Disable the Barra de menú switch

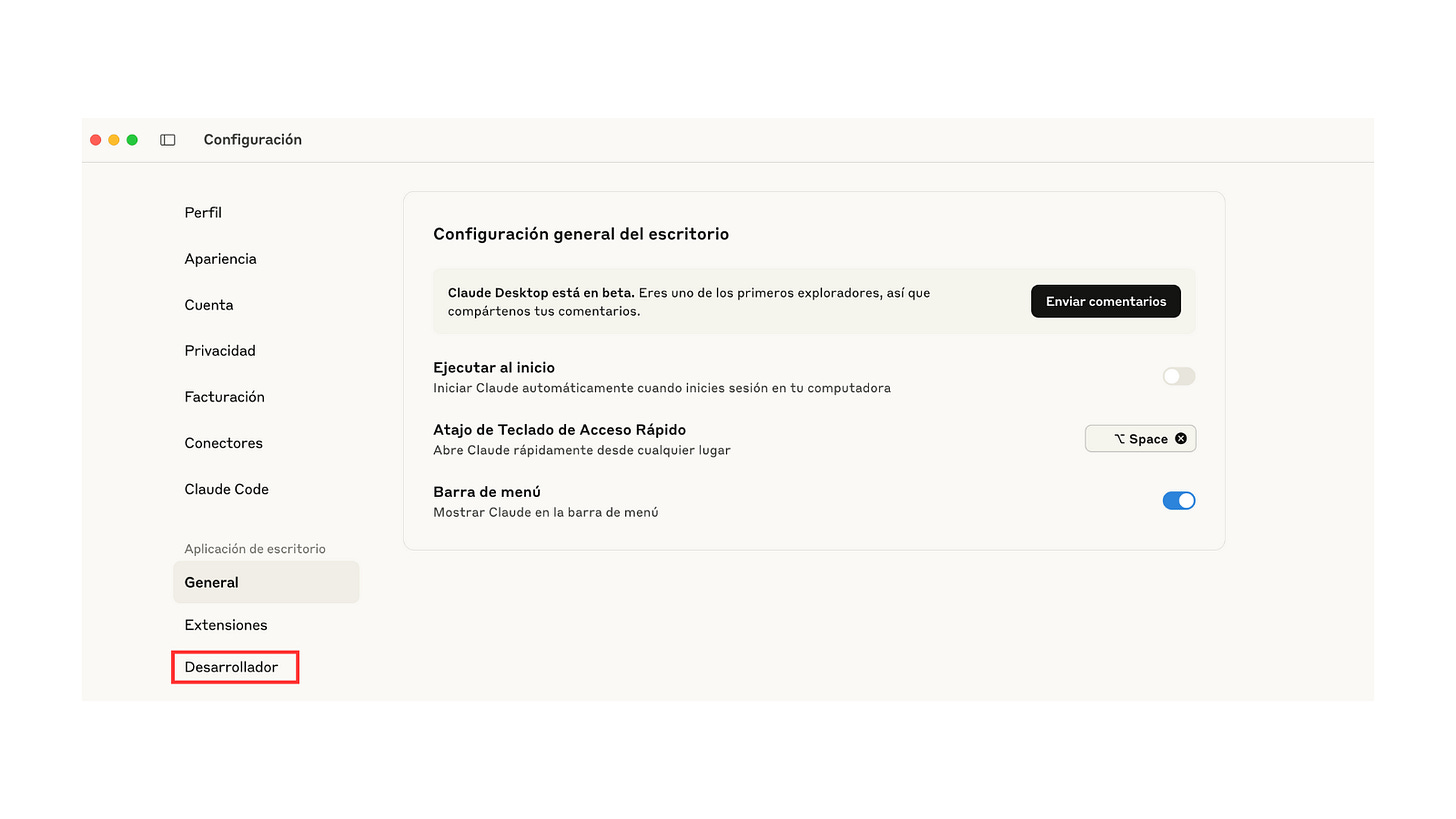(1179, 501)
